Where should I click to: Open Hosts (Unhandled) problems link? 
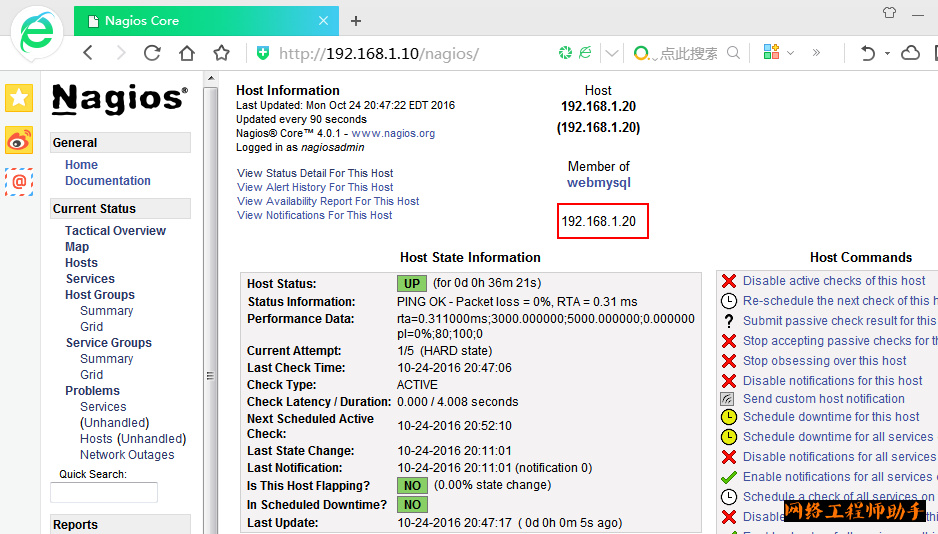tap(133, 439)
